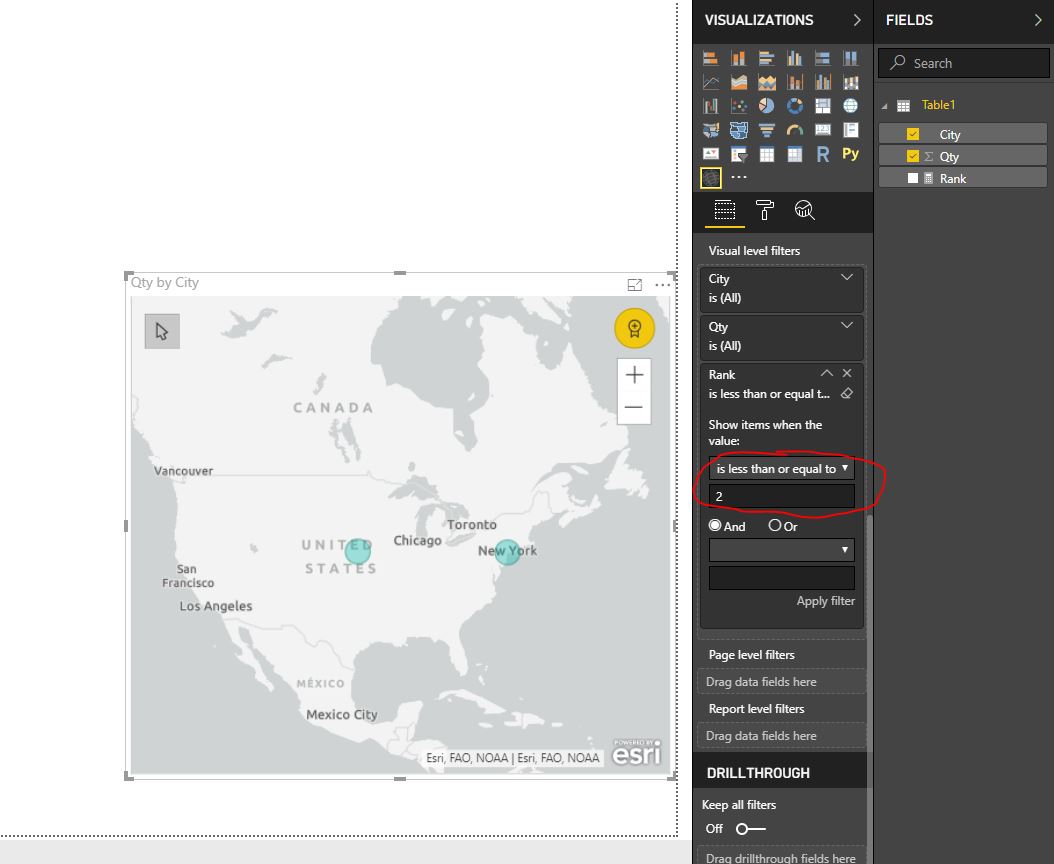The width and height of the screenshot is (1054, 864).
Task: Select Line and stacked column chart visualization
Action: (x=795, y=82)
